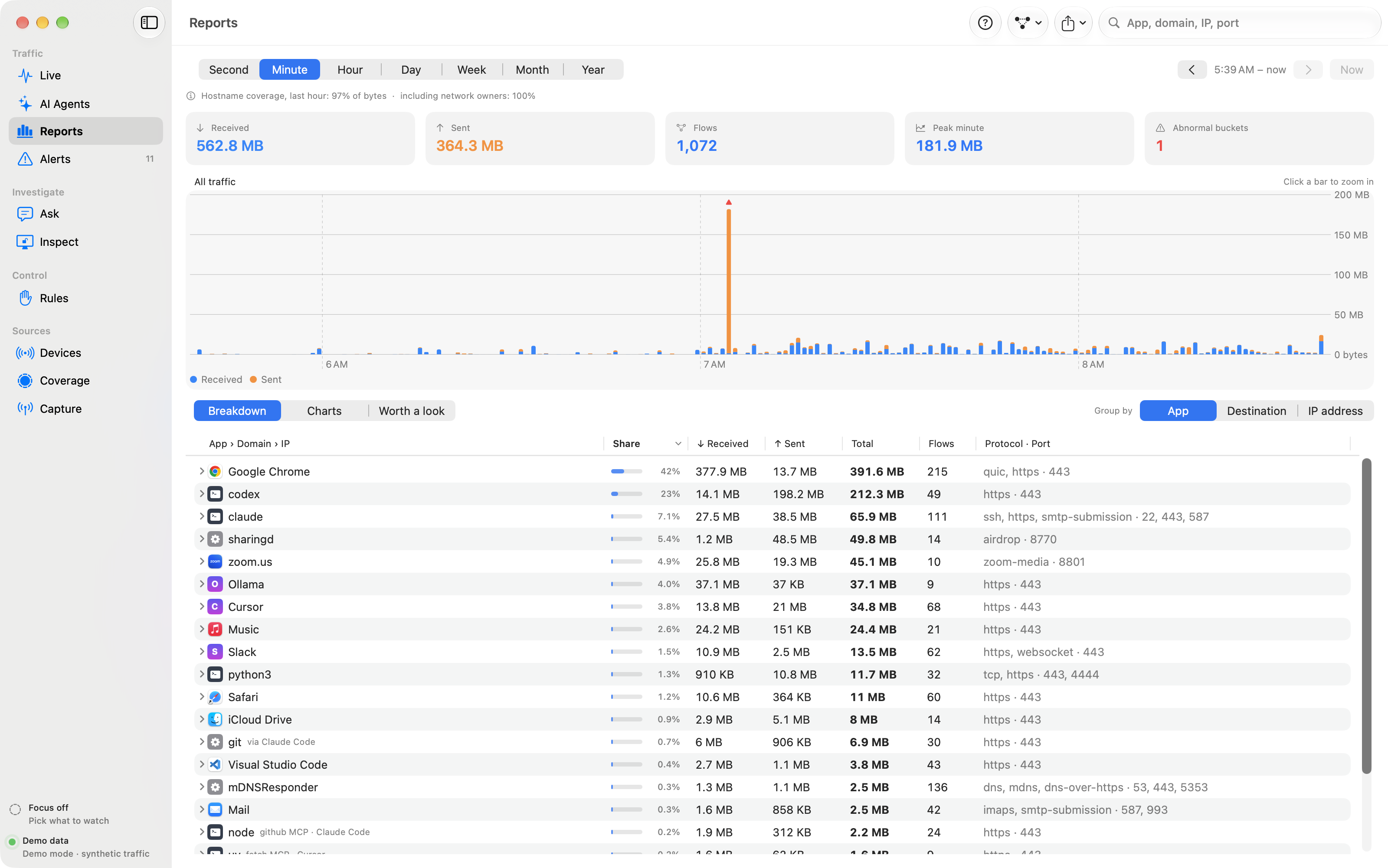The image size is (1388, 868).
Task: Open Devices under Sources
Action: [85, 352]
